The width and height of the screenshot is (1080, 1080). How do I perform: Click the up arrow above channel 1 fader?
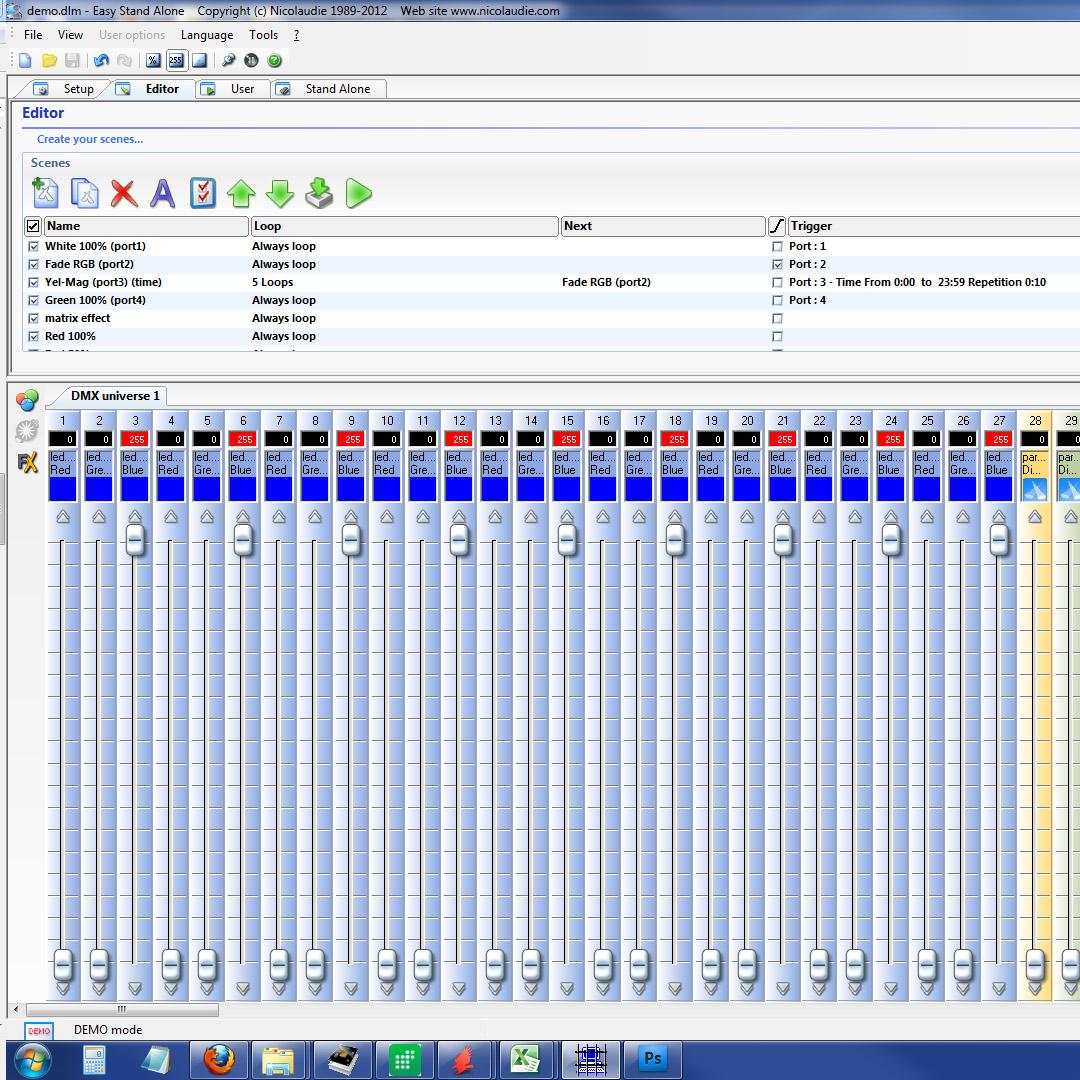click(x=63, y=517)
